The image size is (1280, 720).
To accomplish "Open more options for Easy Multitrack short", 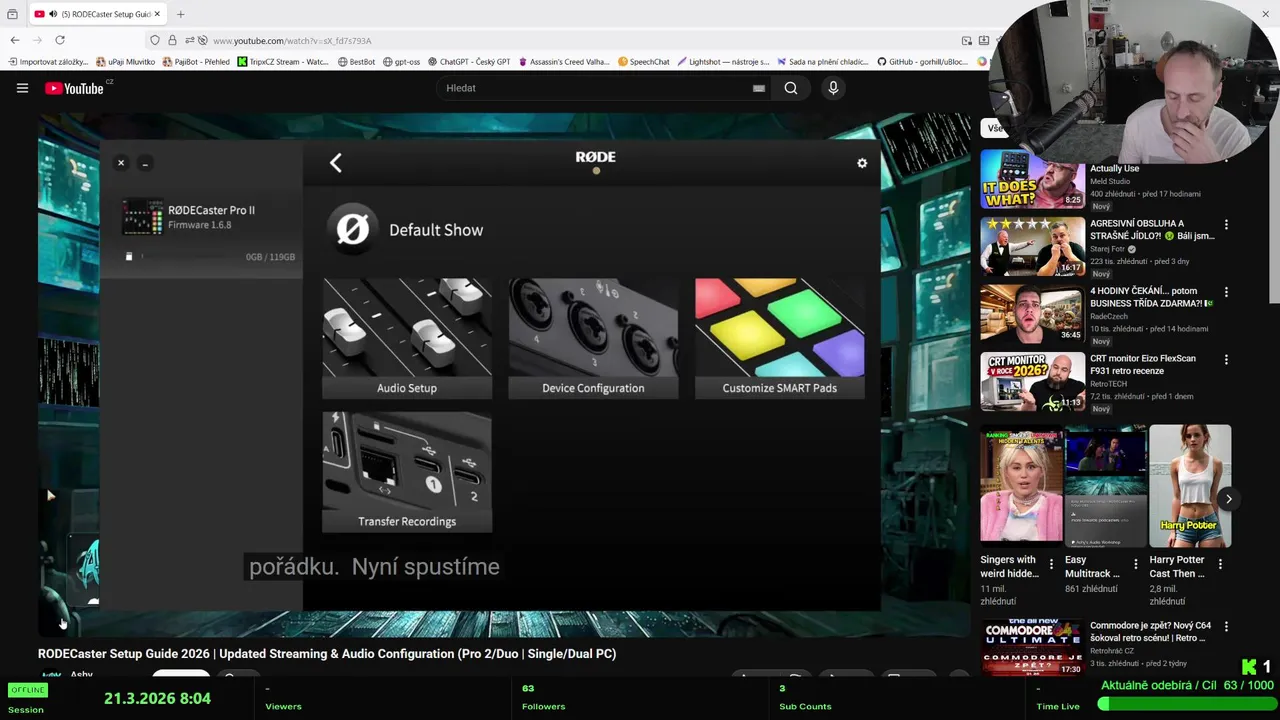I will click(x=1135, y=564).
